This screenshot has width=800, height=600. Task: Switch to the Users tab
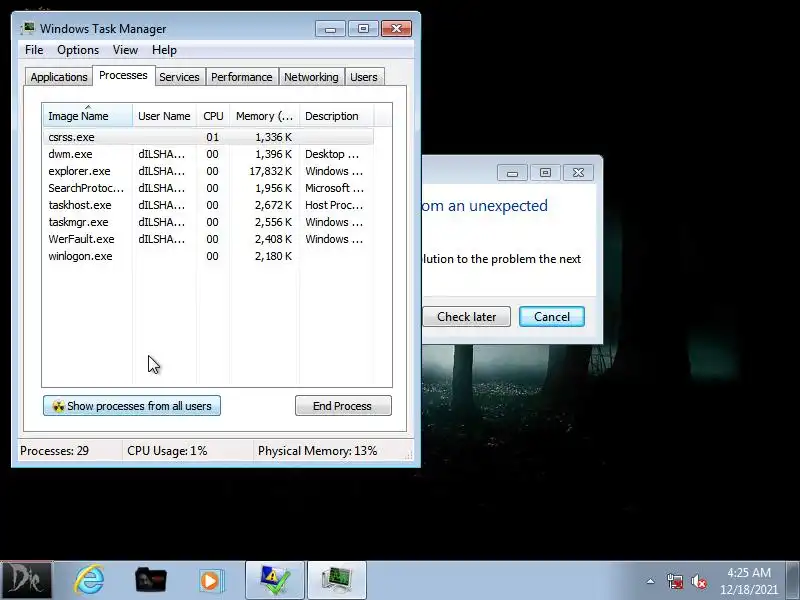tap(364, 77)
